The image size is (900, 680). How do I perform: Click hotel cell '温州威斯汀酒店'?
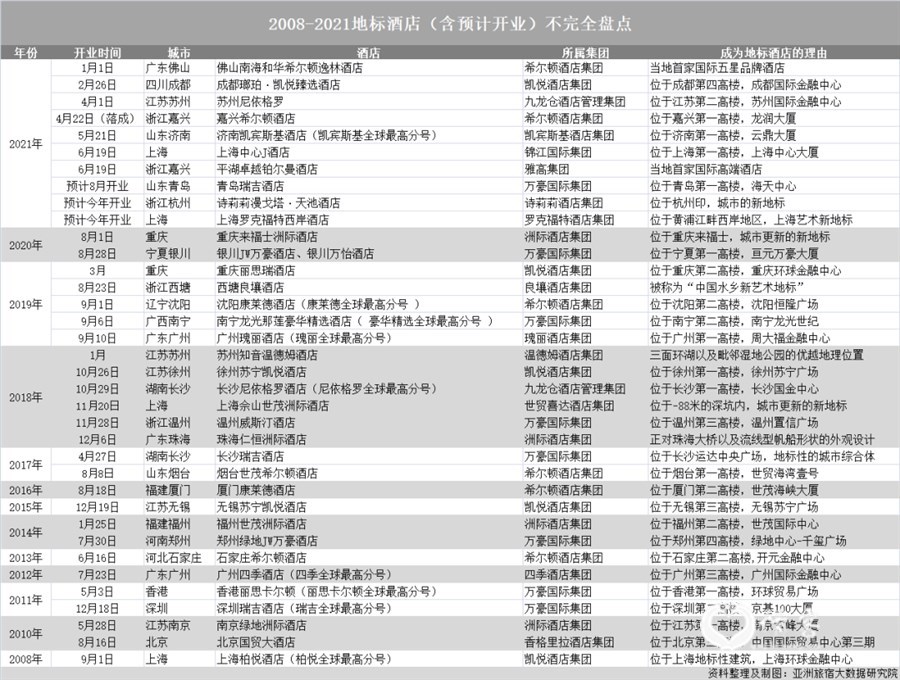pos(256,422)
